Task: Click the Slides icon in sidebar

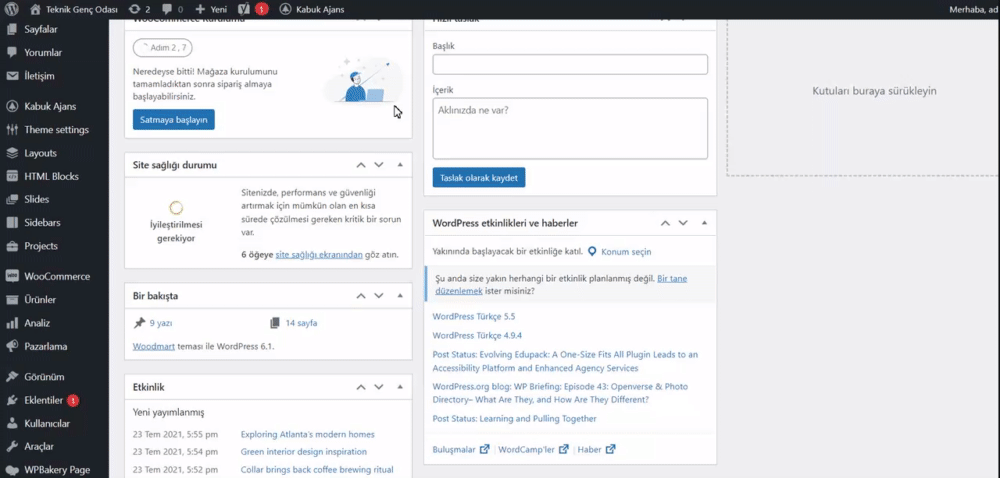Action: pyautogui.click(x=12, y=199)
